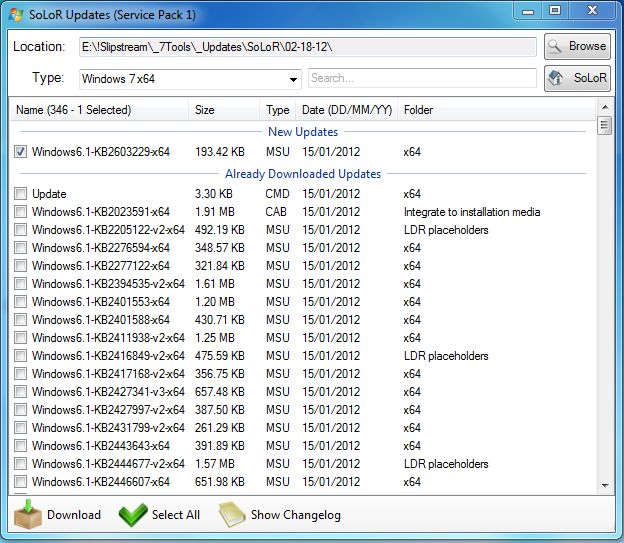
Task: Click the CAB type cell
Action: (276, 212)
